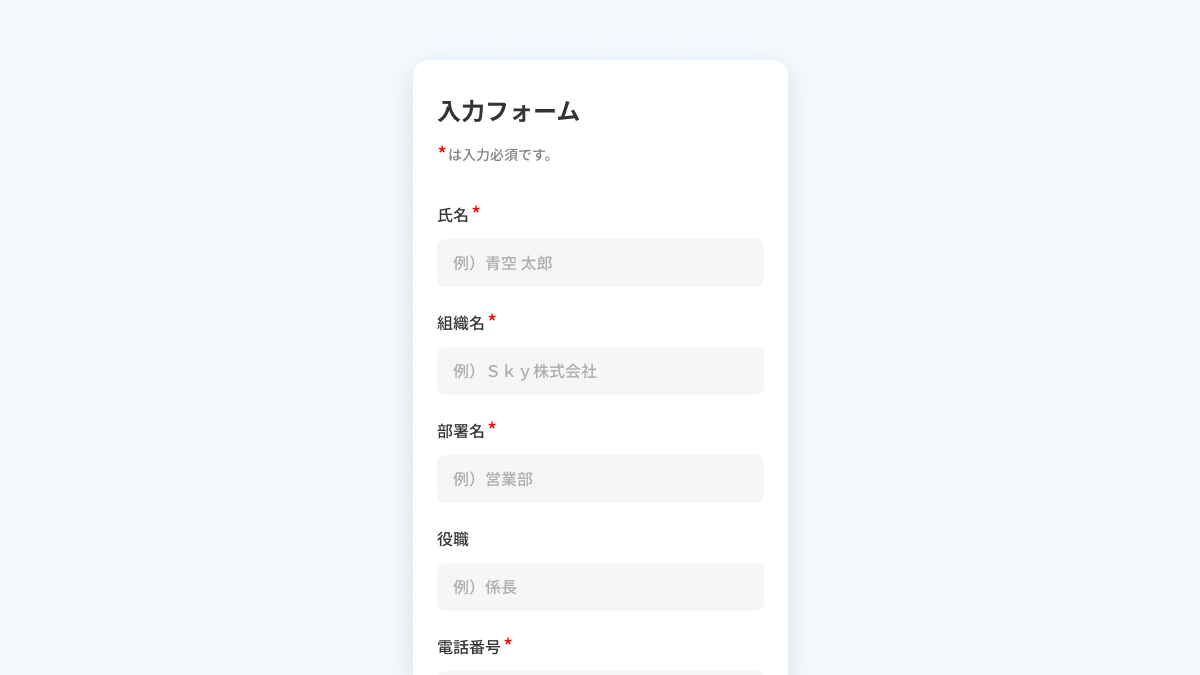The image size is (1200, 675).
Task: Click the red asterisk beside 電話番号
Action: [x=508, y=642]
